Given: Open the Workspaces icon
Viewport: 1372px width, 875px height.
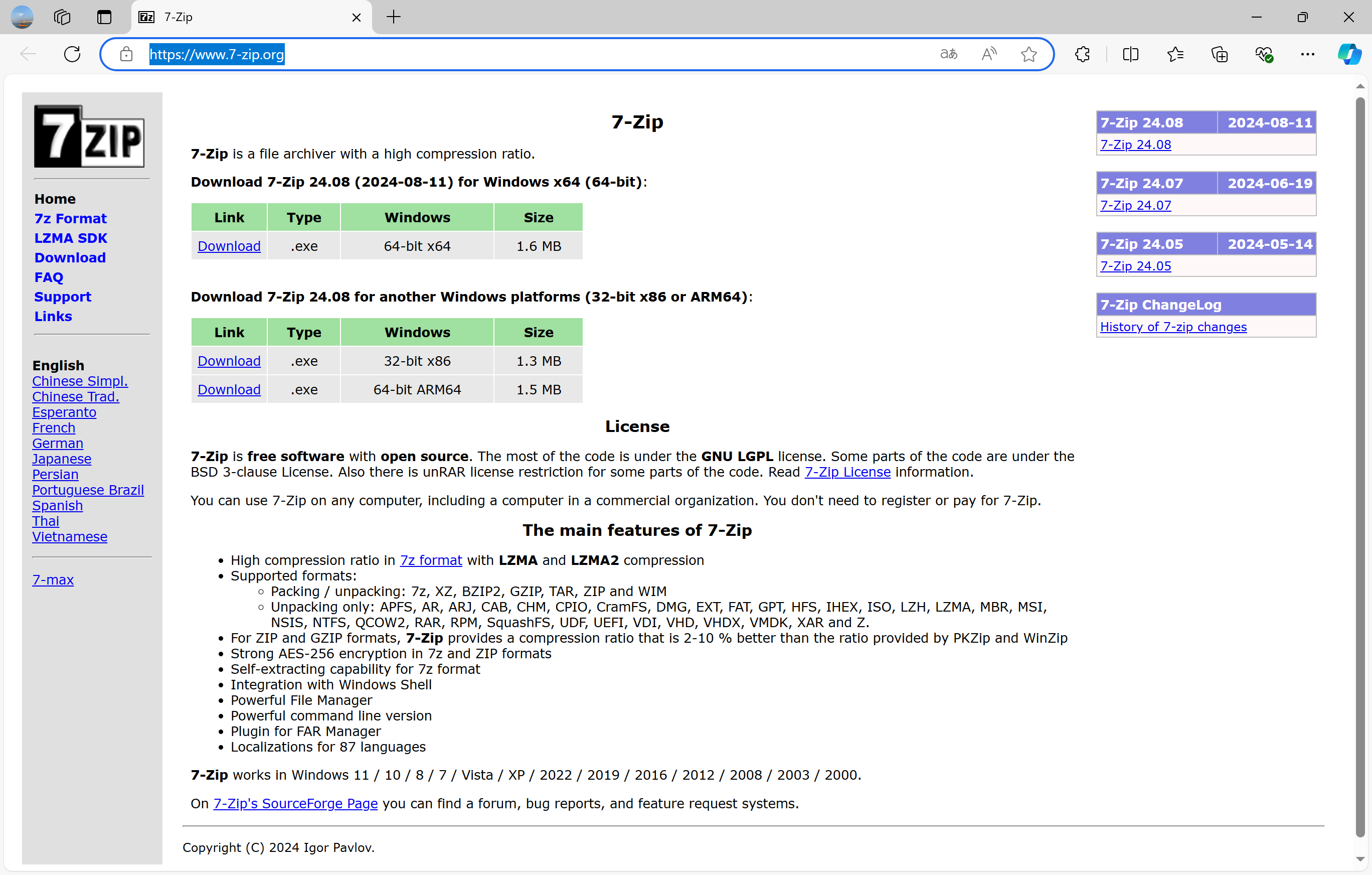Looking at the screenshot, I should point(62,17).
